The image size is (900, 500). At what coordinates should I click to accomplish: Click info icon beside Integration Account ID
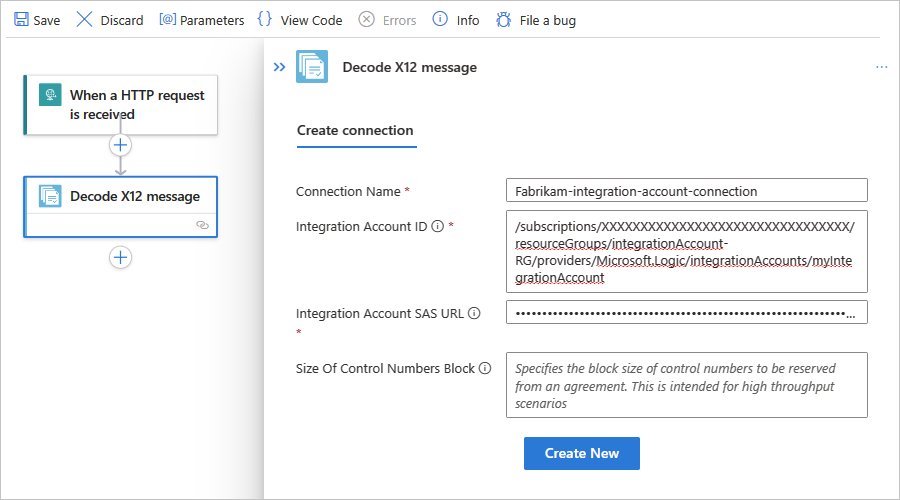[x=437, y=226]
